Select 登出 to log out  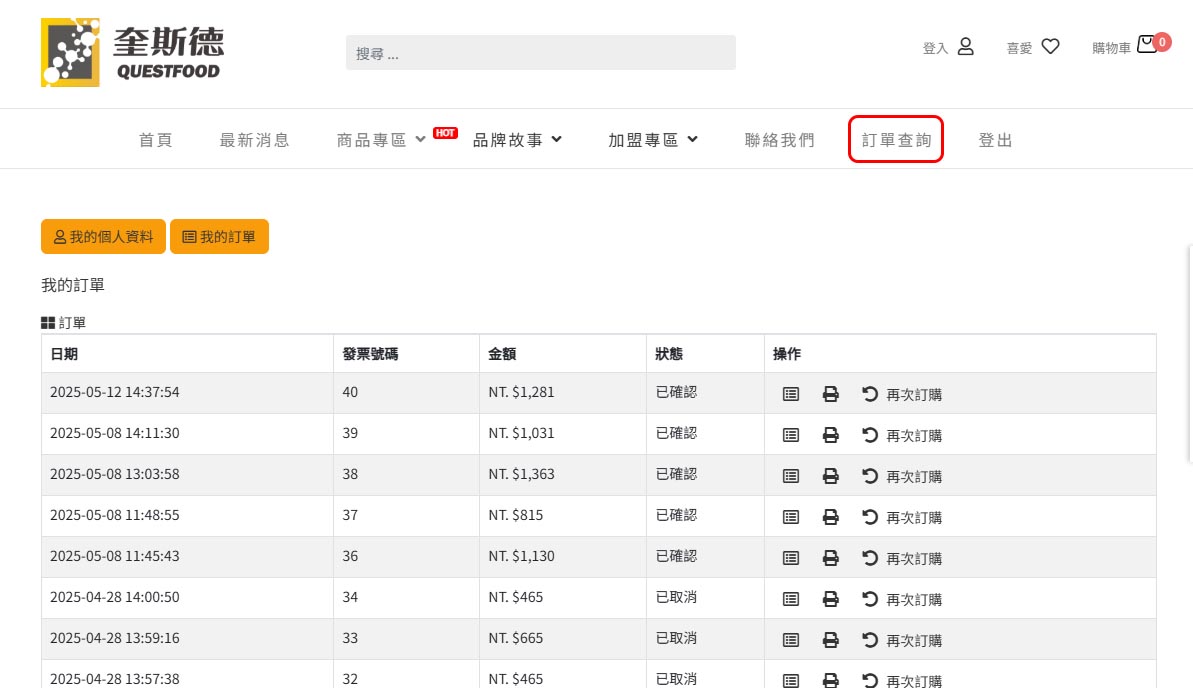pos(995,140)
